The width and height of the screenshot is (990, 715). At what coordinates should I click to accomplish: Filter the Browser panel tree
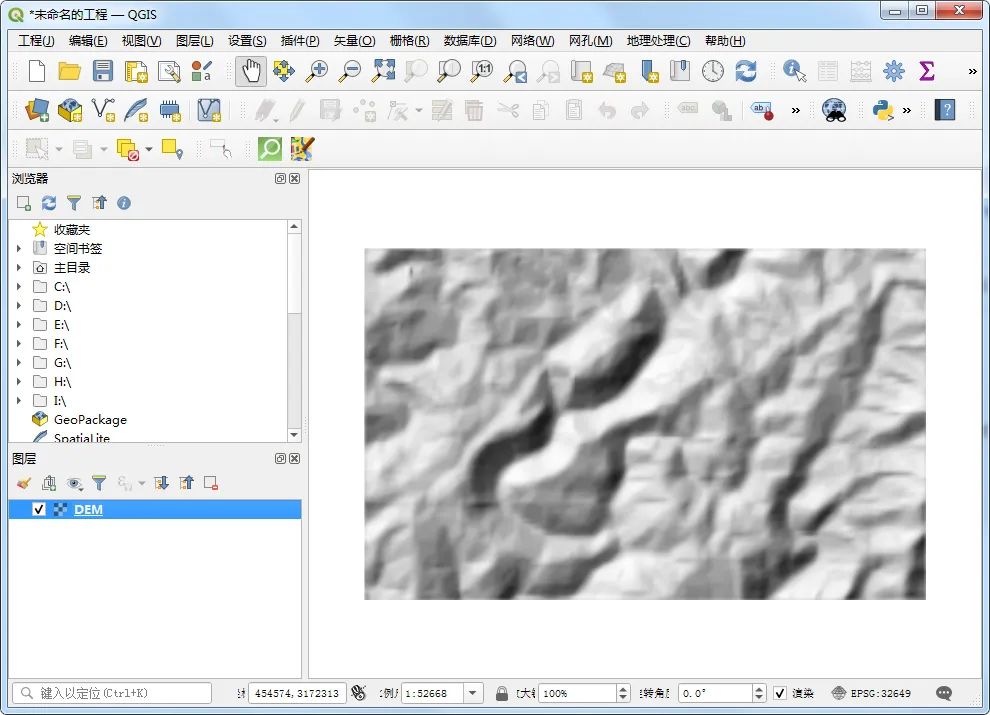[74, 203]
